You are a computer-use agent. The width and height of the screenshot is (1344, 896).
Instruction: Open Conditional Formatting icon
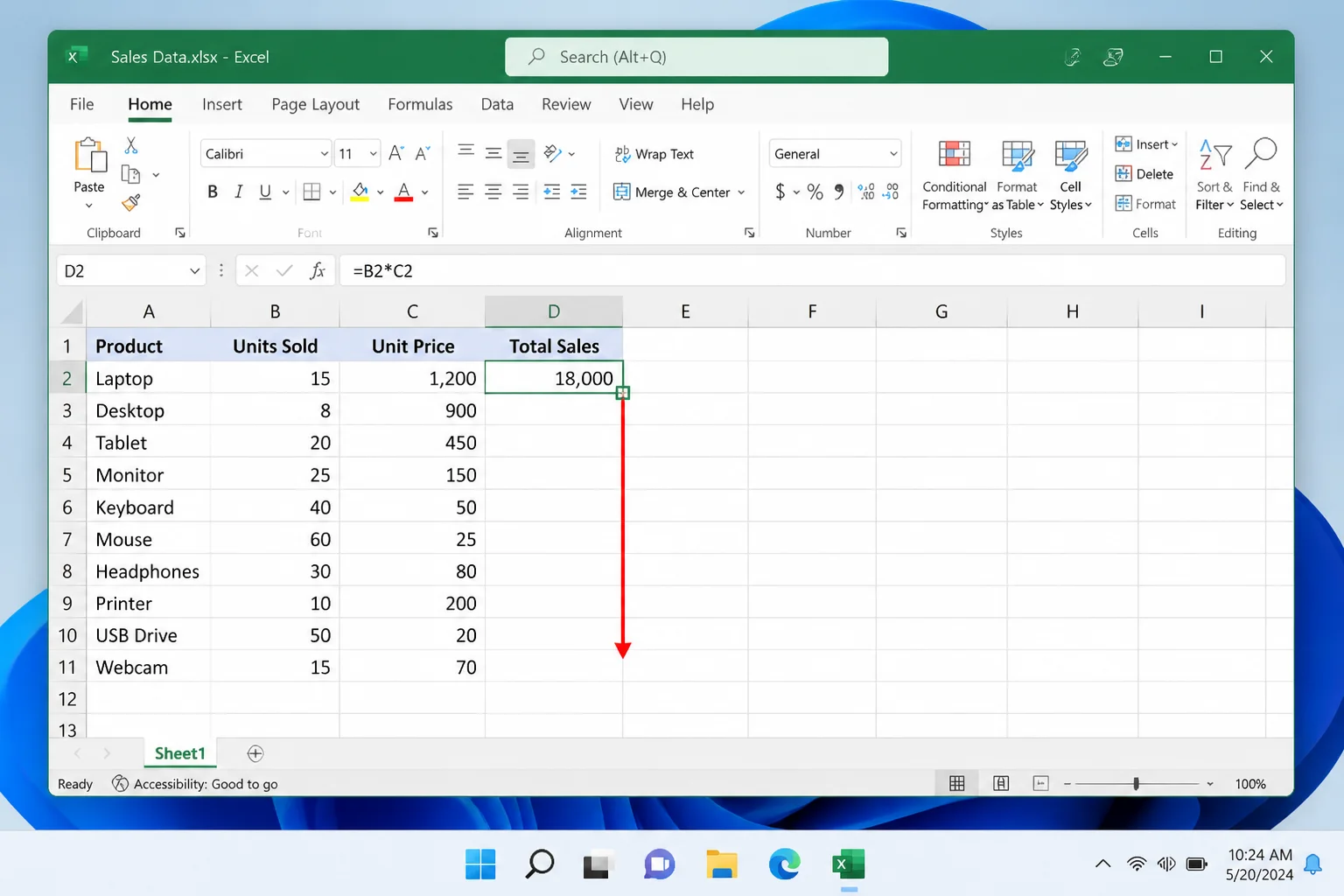[955, 155]
